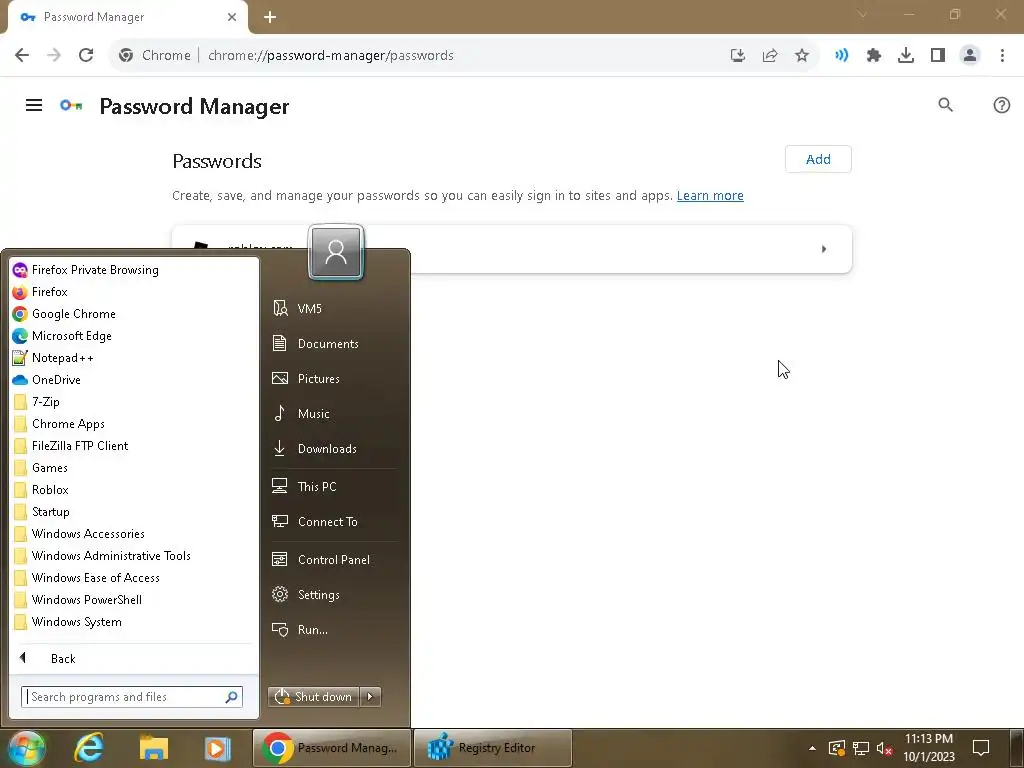Screen dimensions: 1024x768
Task: Follow the Learn more link
Action: (x=710, y=196)
